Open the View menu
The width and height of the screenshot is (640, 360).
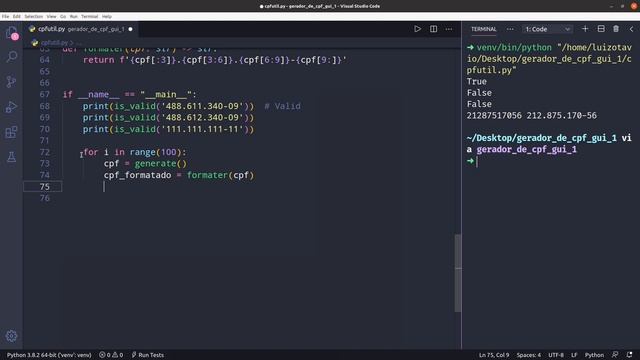click(51, 17)
